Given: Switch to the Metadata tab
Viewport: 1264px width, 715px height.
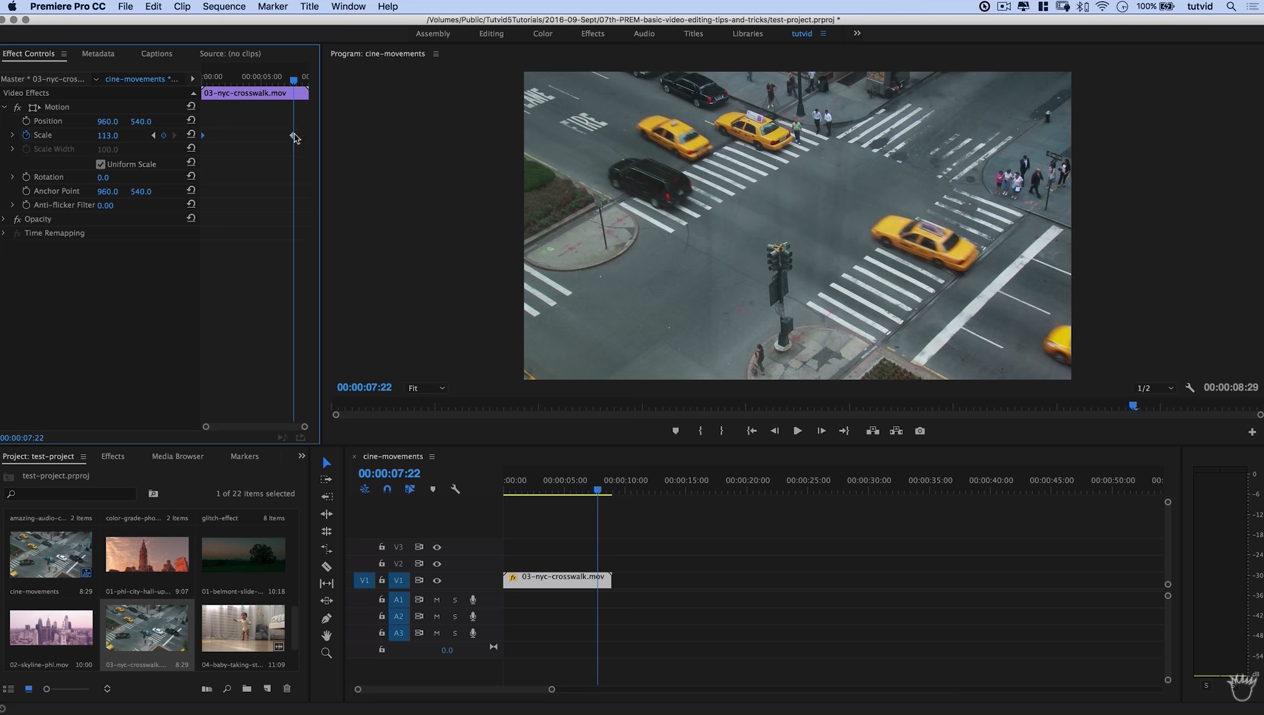Looking at the screenshot, I should (x=98, y=53).
